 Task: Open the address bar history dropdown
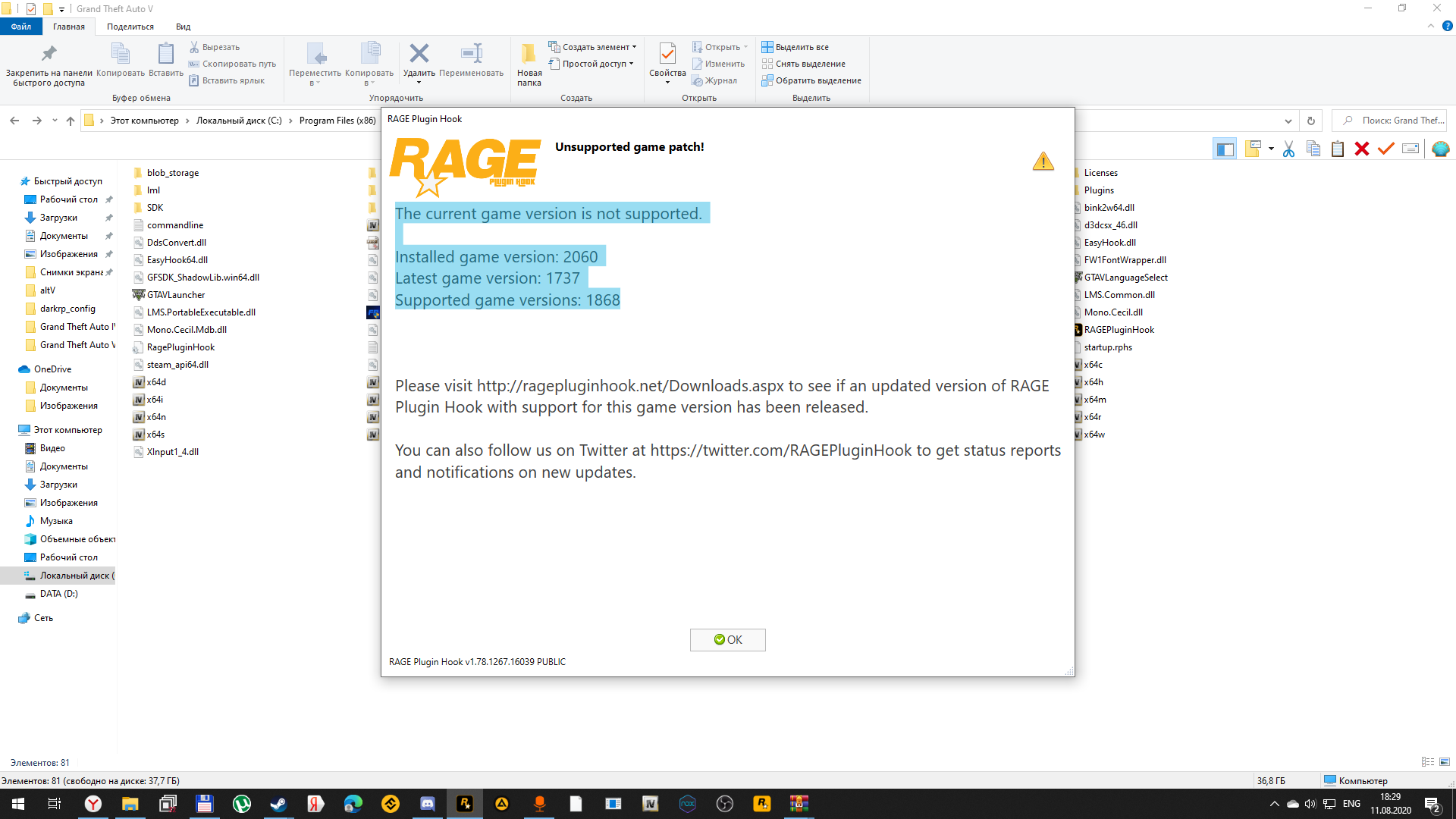tap(1288, 121)
